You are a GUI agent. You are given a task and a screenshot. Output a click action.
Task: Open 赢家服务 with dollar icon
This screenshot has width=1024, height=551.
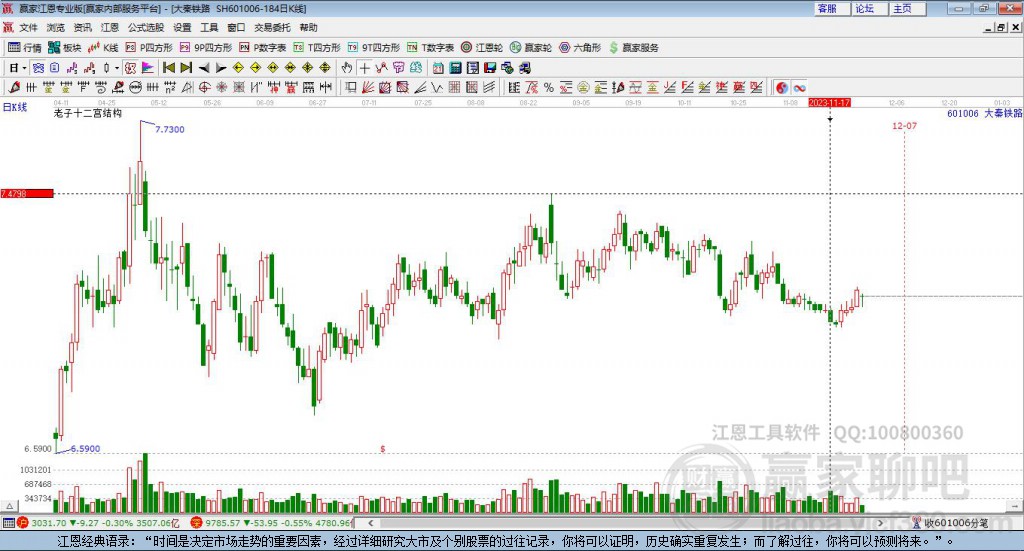633,48
